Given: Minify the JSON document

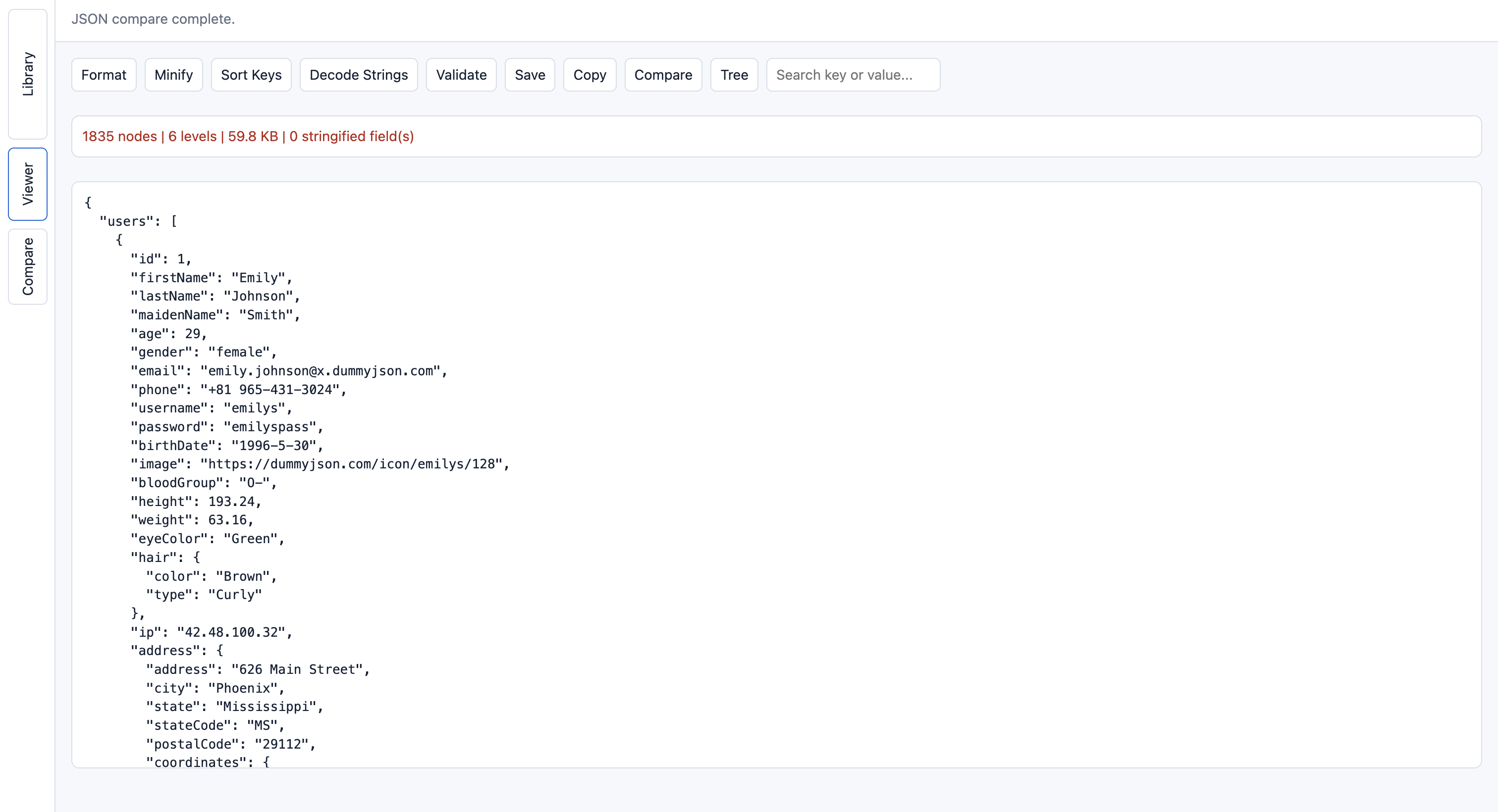Looking at the screenshot, I should (x=173, y=75).
